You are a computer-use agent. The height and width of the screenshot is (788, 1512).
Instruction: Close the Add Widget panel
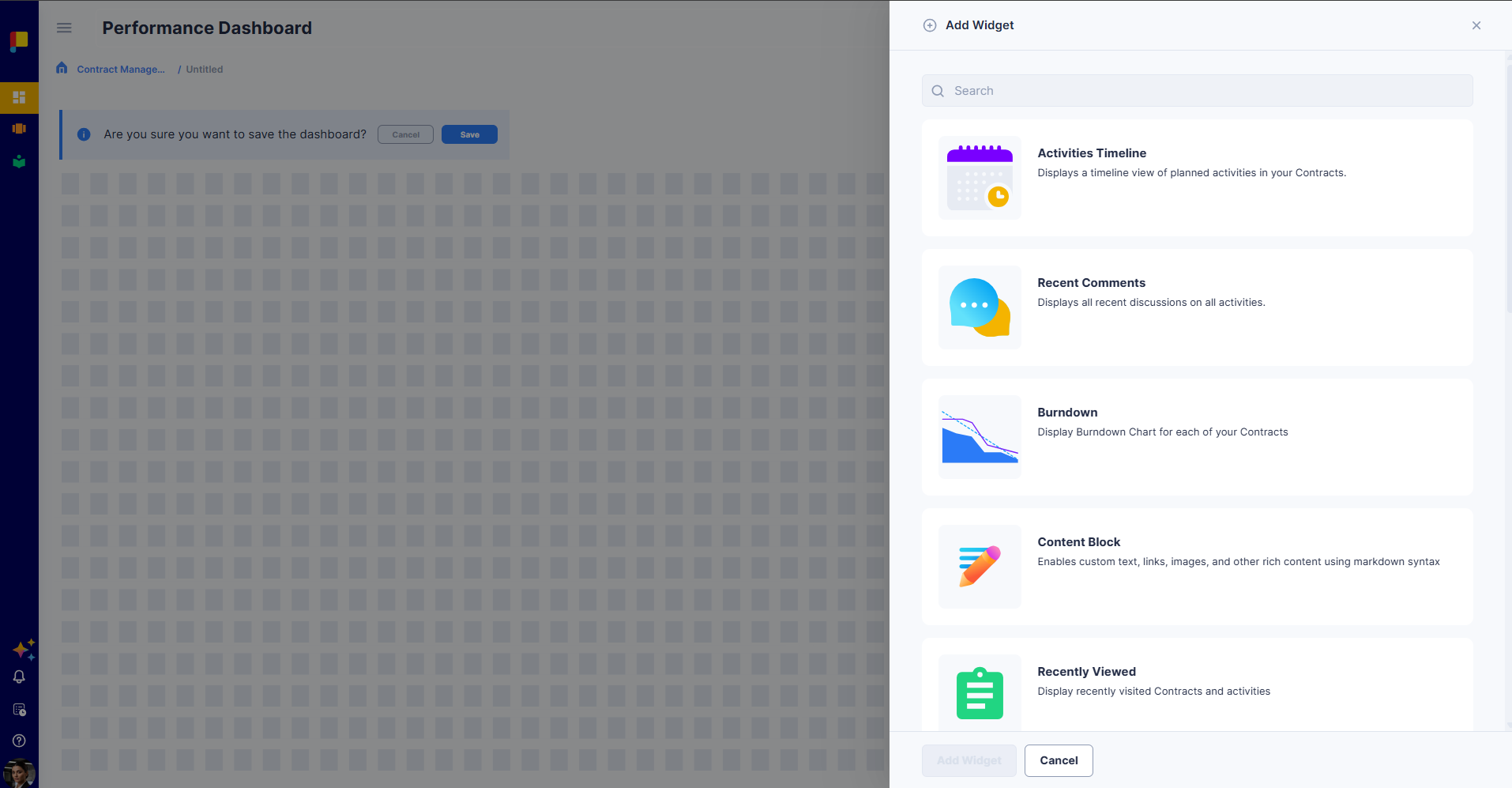1476,25
